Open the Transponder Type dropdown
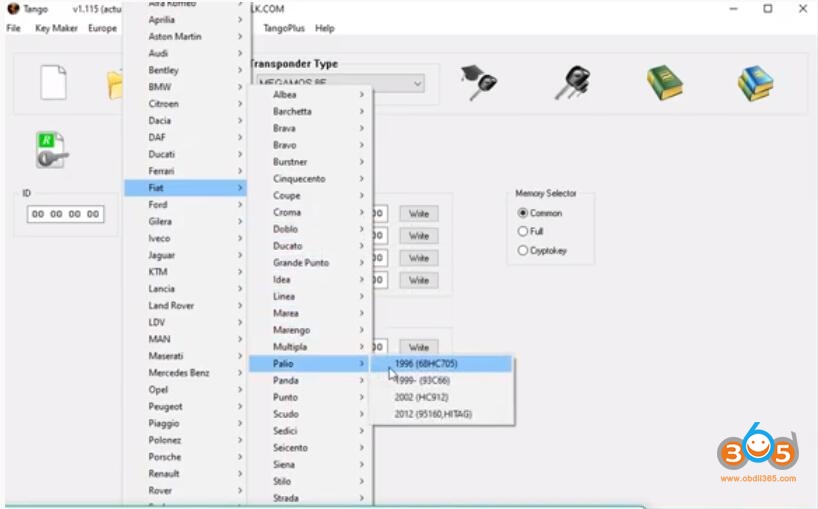 (x=340, y=82)
